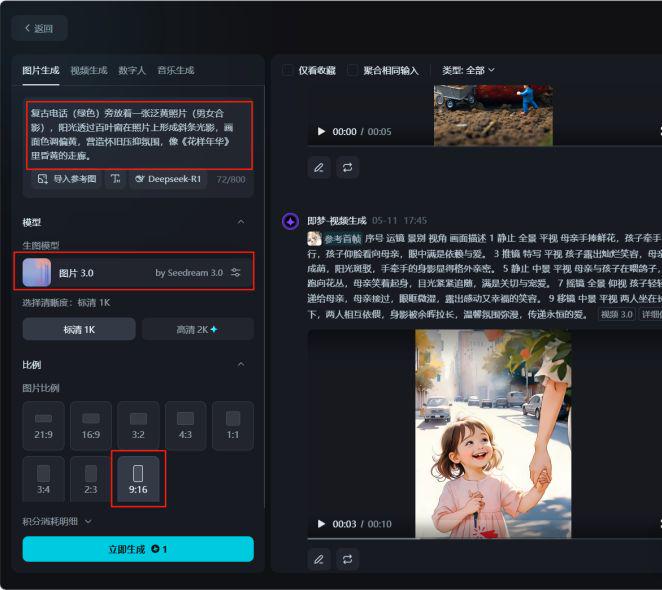Open the text T icon tool
This screenshot has height=590, width=662.
coord(115,179)
